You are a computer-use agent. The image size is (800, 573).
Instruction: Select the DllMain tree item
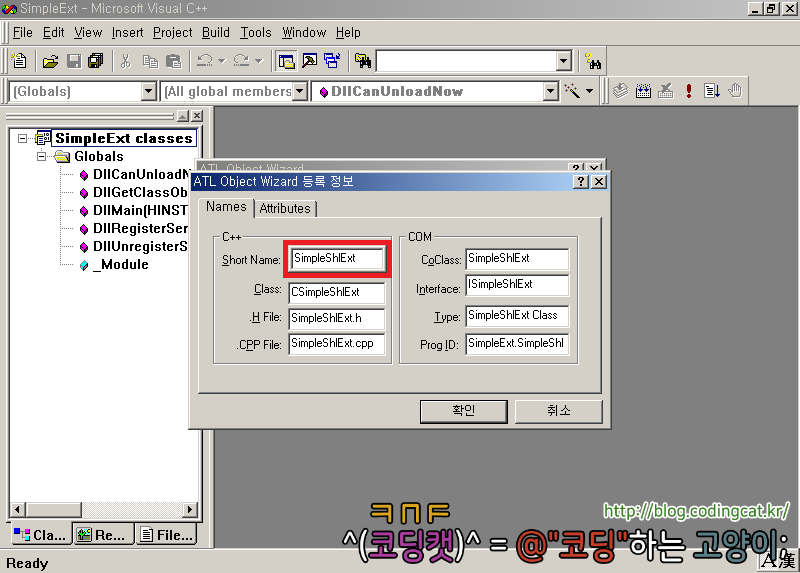[x=140, y=211]
